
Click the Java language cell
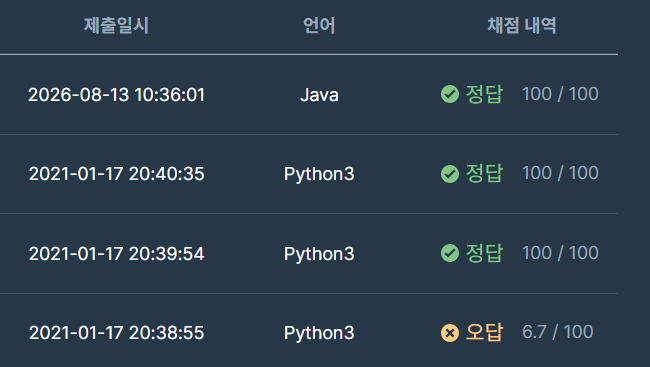point(319,95)
